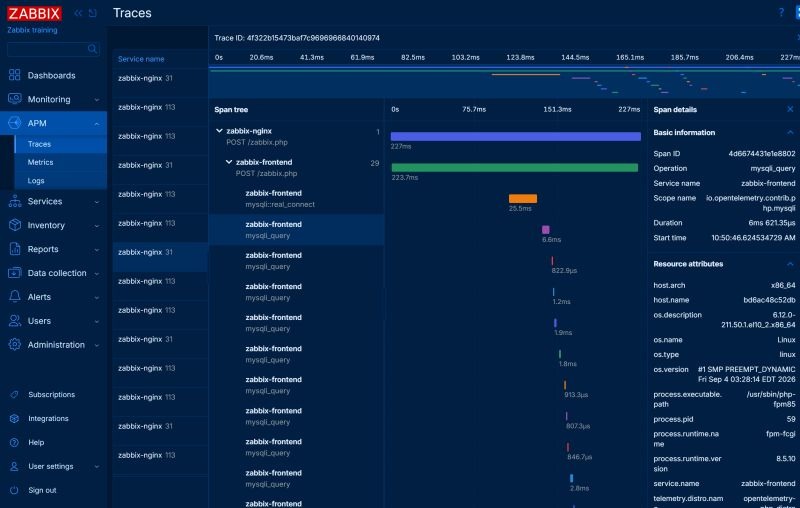Click the Integrations link

click(x=48, y=418)
